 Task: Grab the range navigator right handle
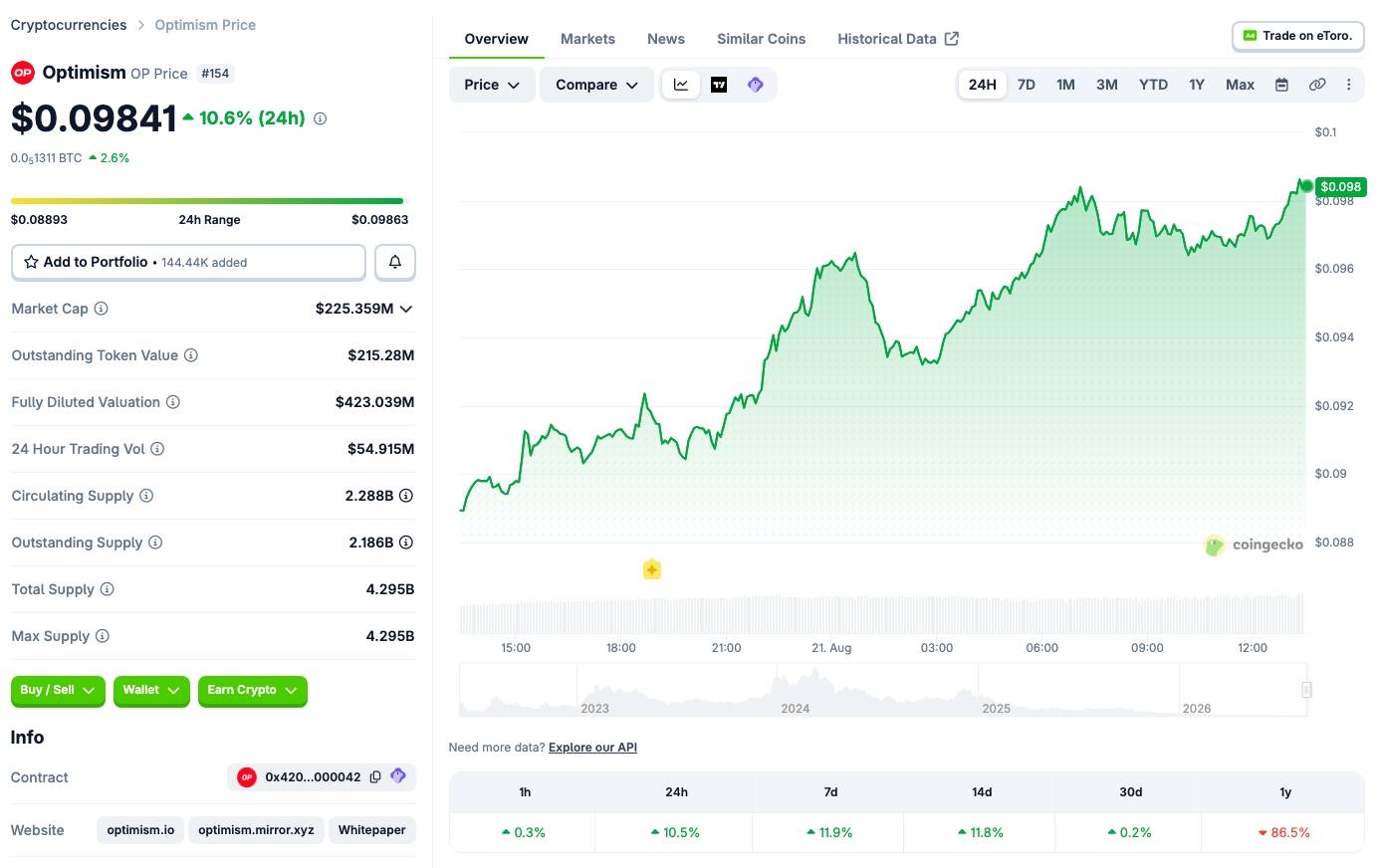1306,690
